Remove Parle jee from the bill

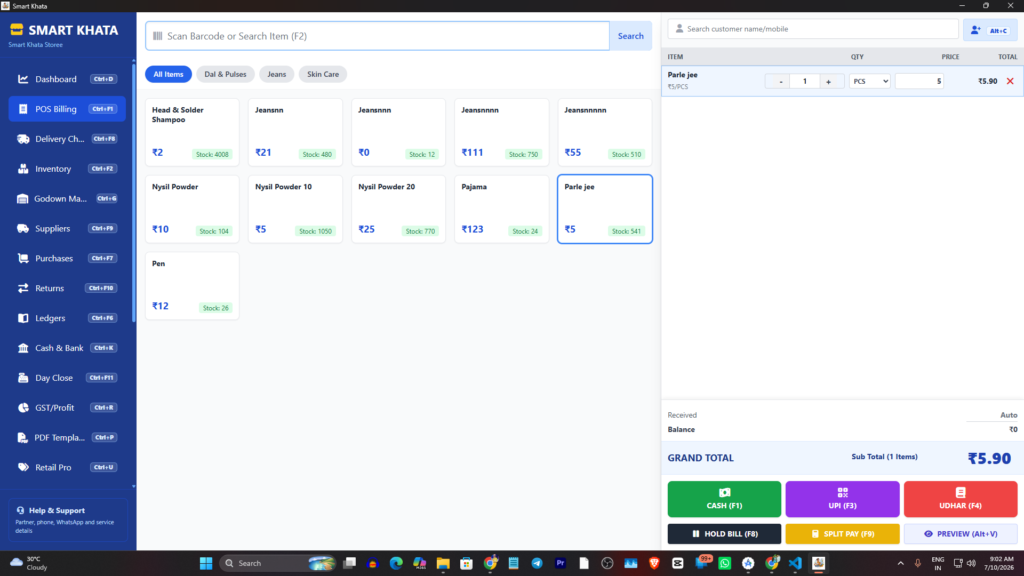(x=1010, y=82)
